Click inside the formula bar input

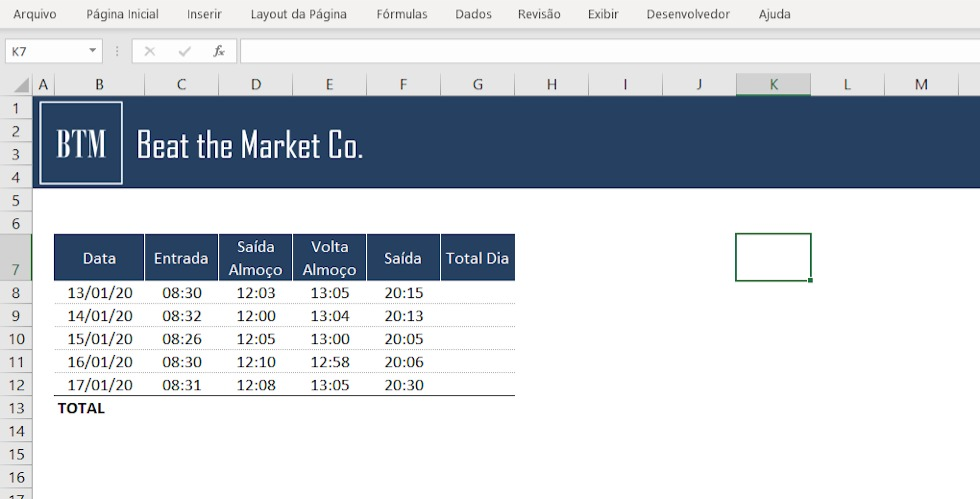[x=610, y=51]
